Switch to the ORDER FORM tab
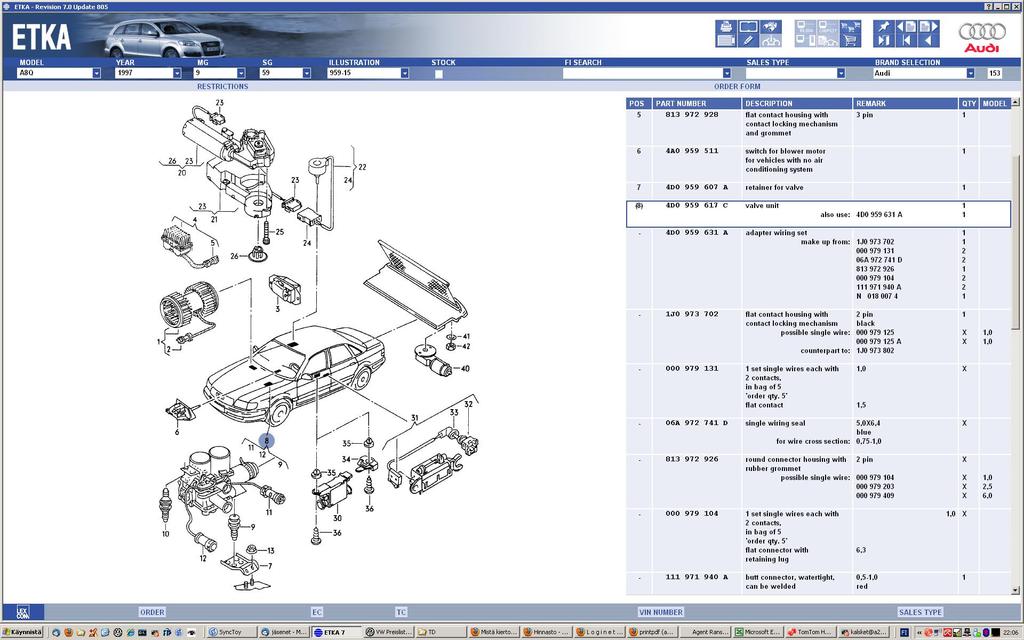Image resolution: width=1024 pixels, height=640 pixels. pos(737,86)
